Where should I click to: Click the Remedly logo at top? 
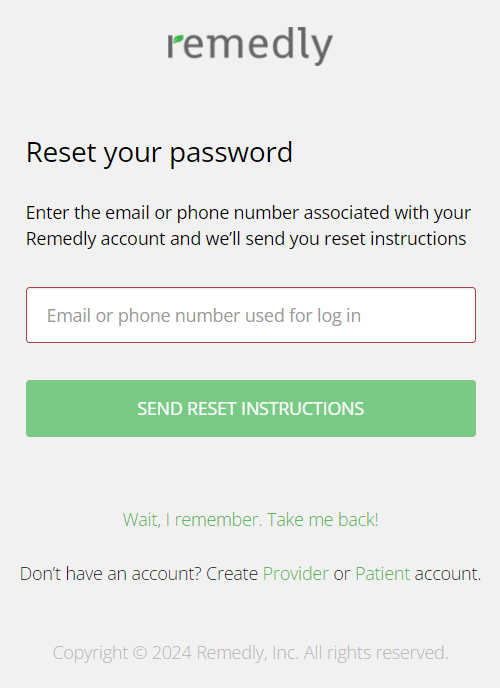(x=250, y=46)
